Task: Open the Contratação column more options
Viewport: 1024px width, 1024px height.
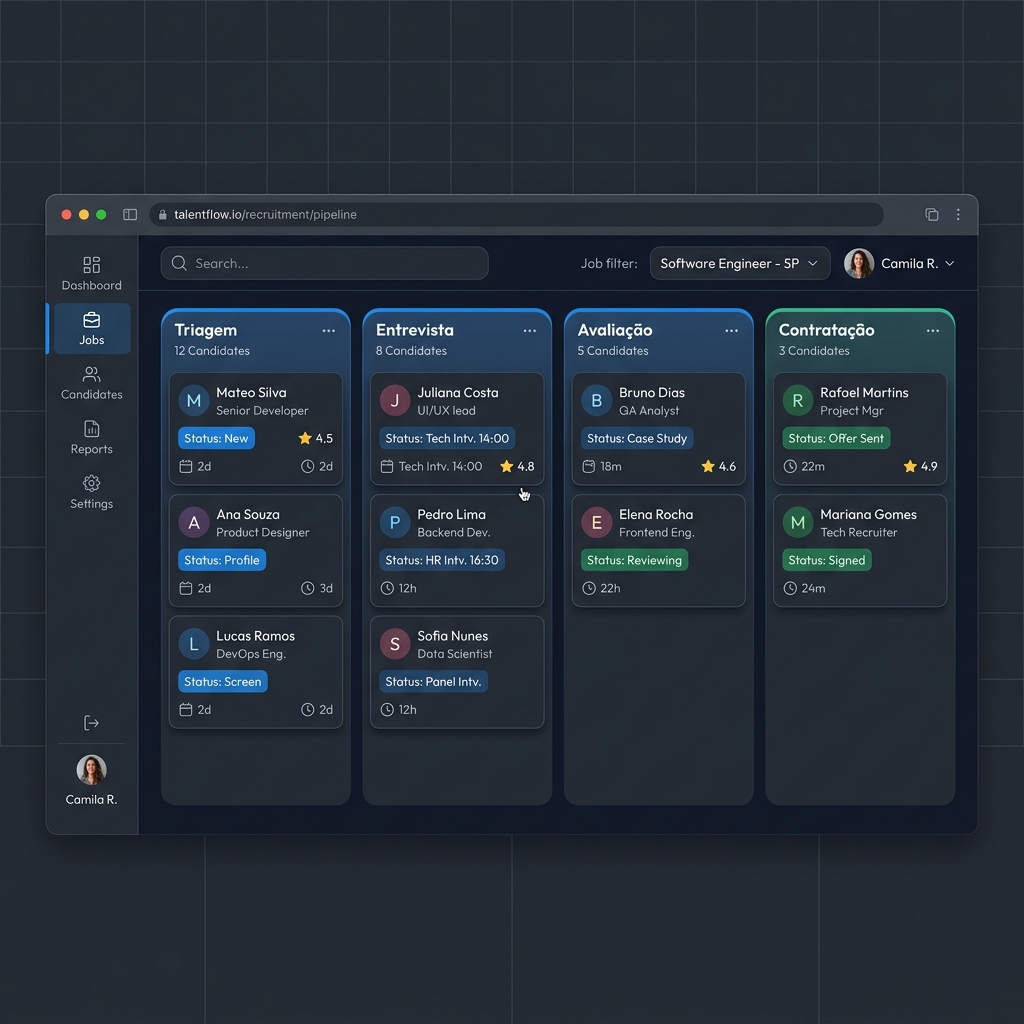Action: coord(933,330)
